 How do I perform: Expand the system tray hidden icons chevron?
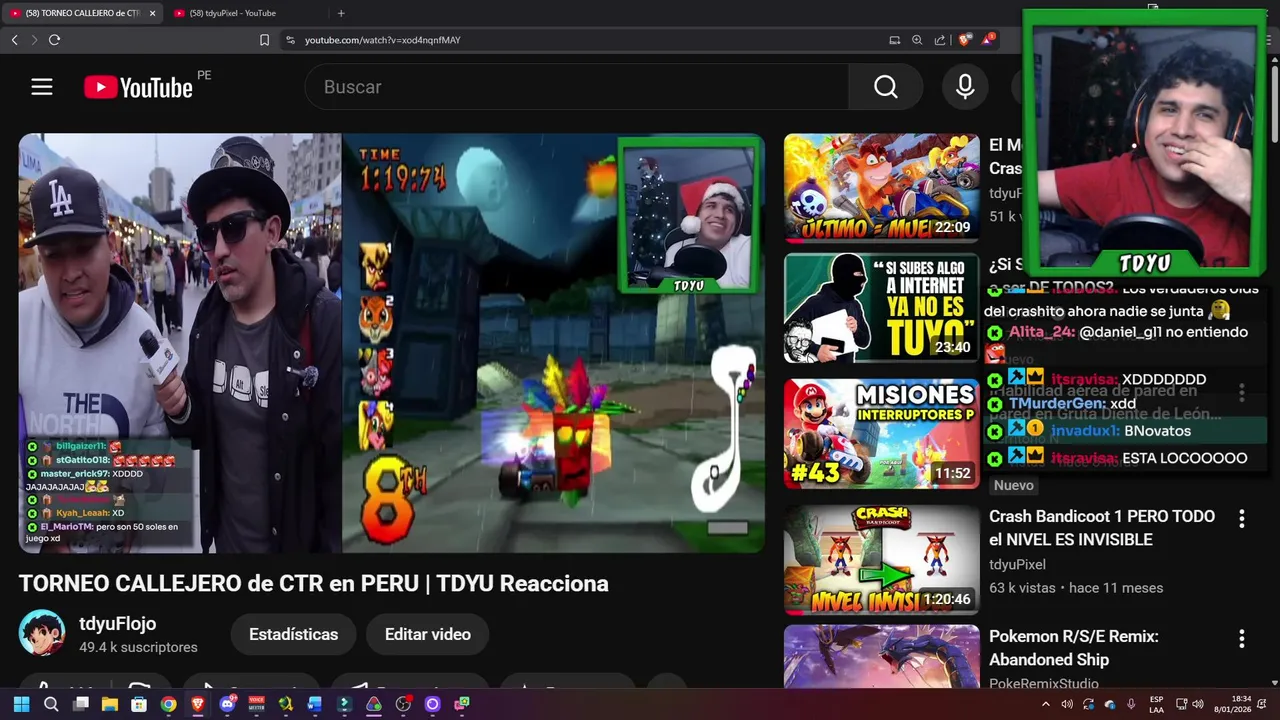1046,704
